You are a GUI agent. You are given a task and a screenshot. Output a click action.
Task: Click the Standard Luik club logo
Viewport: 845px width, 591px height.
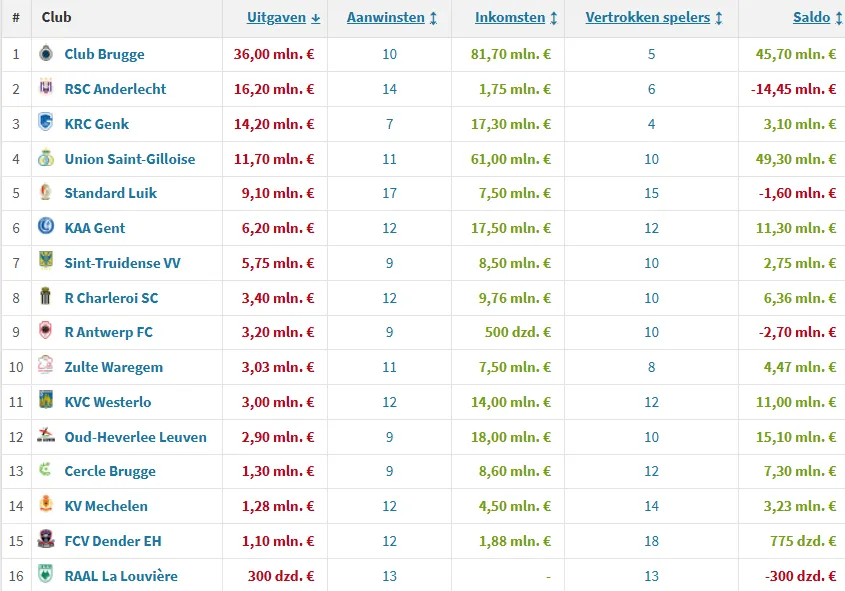click(x=45, y=193)
